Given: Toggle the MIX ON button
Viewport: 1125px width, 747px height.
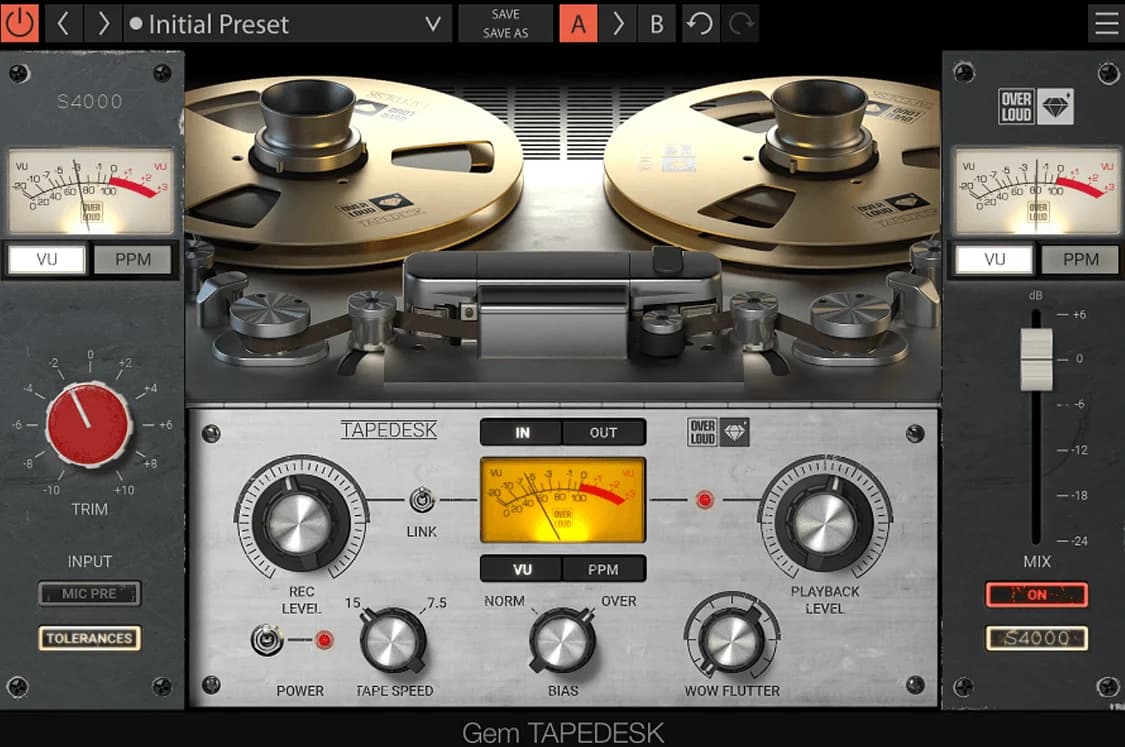Looking at the screenshot, I should coord(1037,594).
